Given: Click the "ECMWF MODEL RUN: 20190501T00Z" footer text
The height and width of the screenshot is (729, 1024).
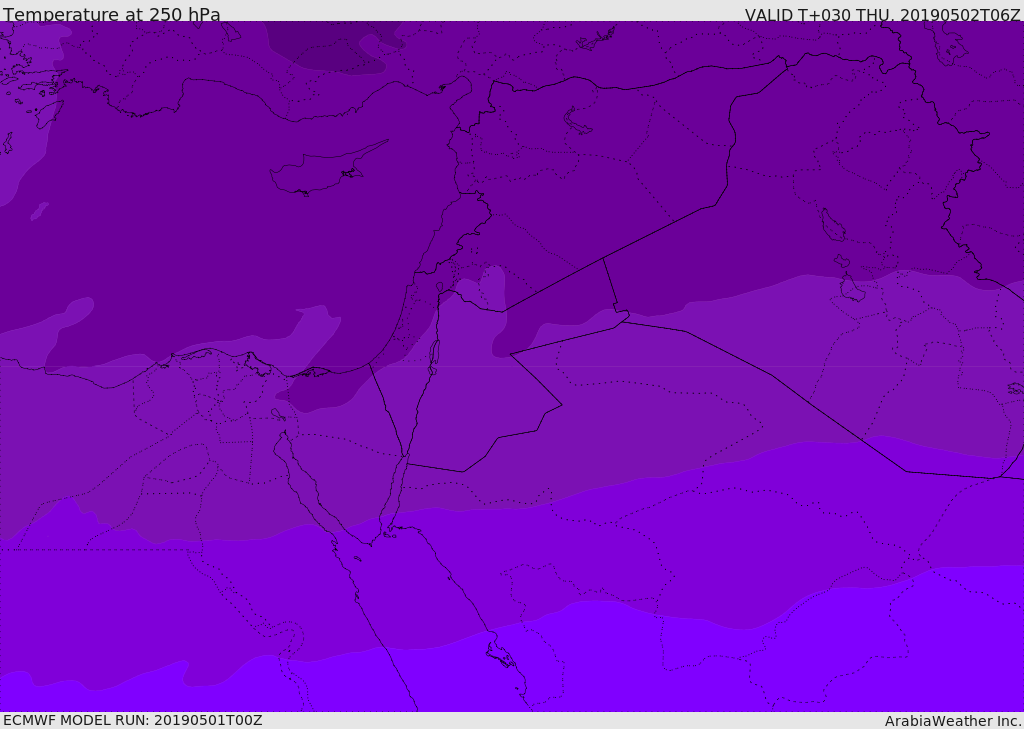Looking at the screenshot, I should pyautogui.click(x=133, y=720).
